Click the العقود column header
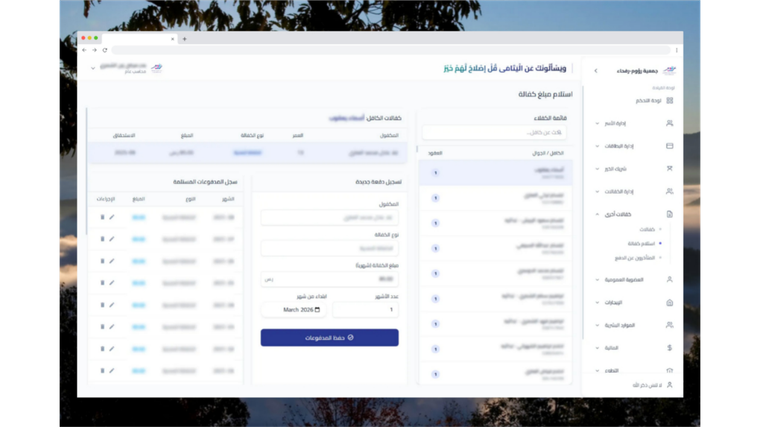 [x=435, y=153]
